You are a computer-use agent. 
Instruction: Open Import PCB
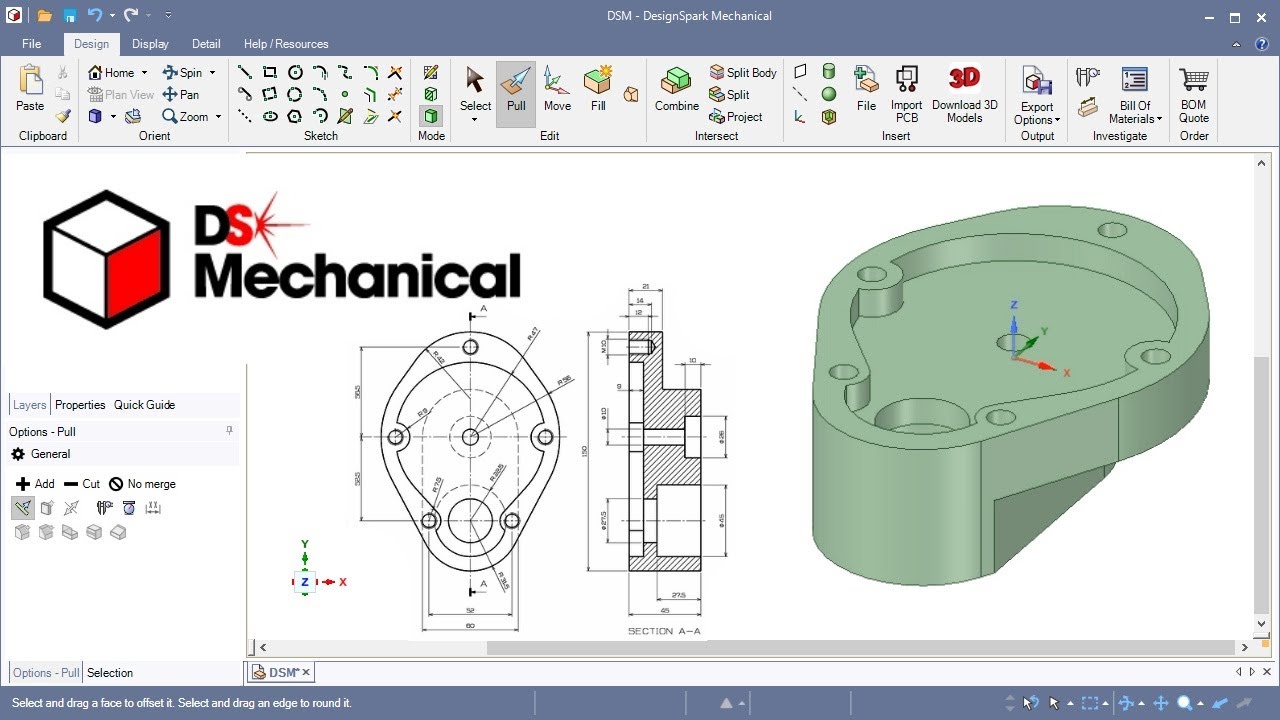[x=907, y=92]
